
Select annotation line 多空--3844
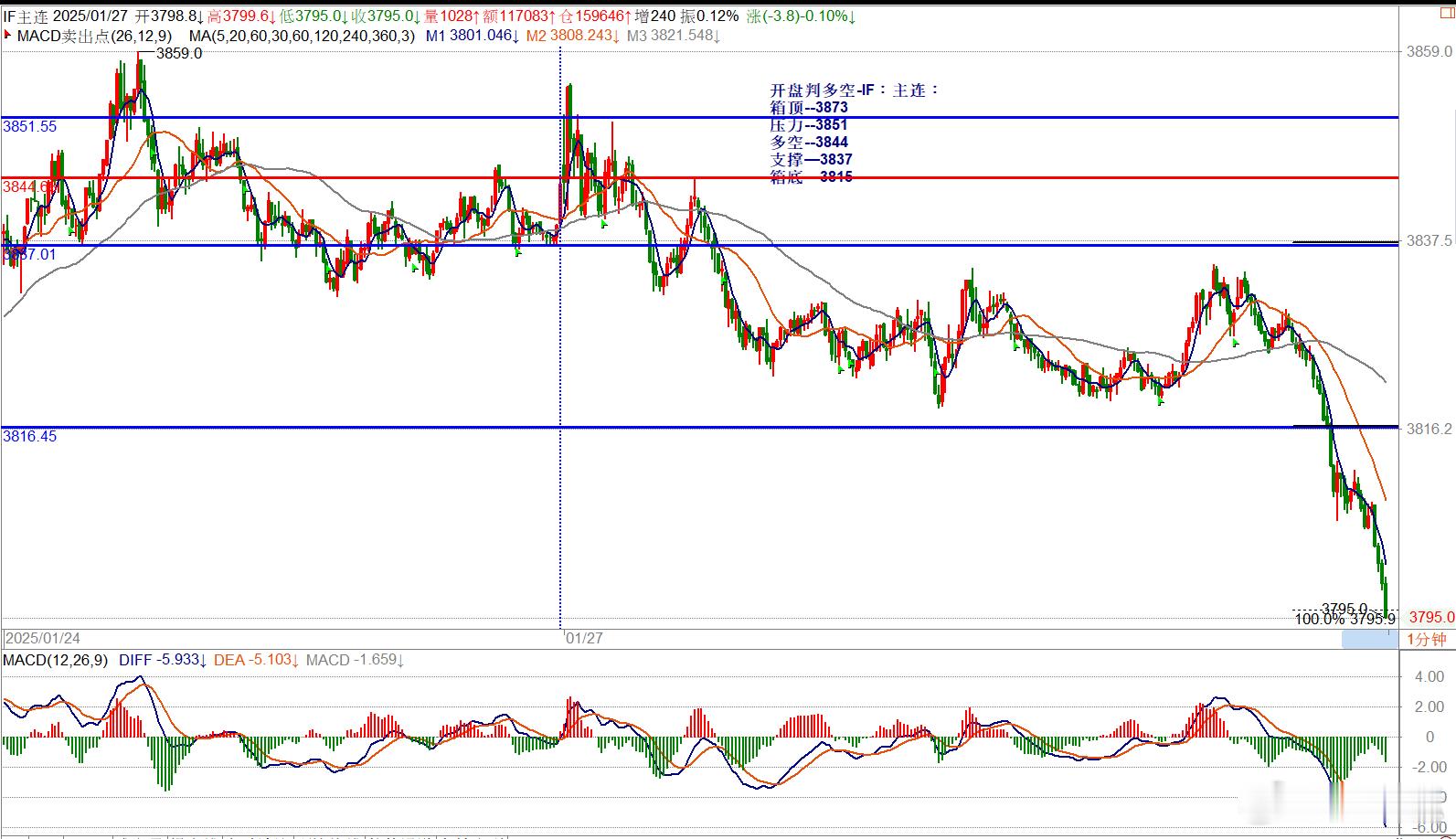pyautogui.click(x=809, y=143)
